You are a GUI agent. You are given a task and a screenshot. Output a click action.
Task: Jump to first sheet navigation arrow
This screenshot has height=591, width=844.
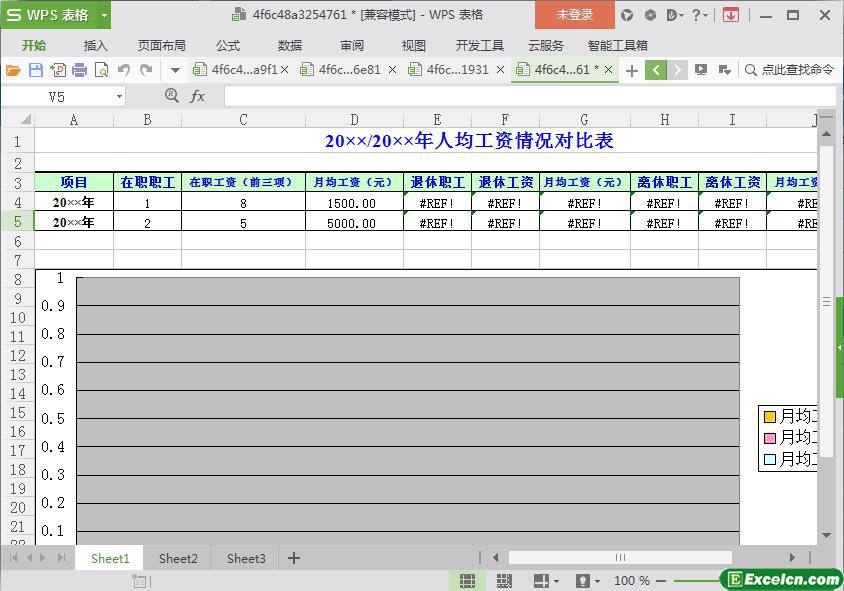[x=13, y=558]
